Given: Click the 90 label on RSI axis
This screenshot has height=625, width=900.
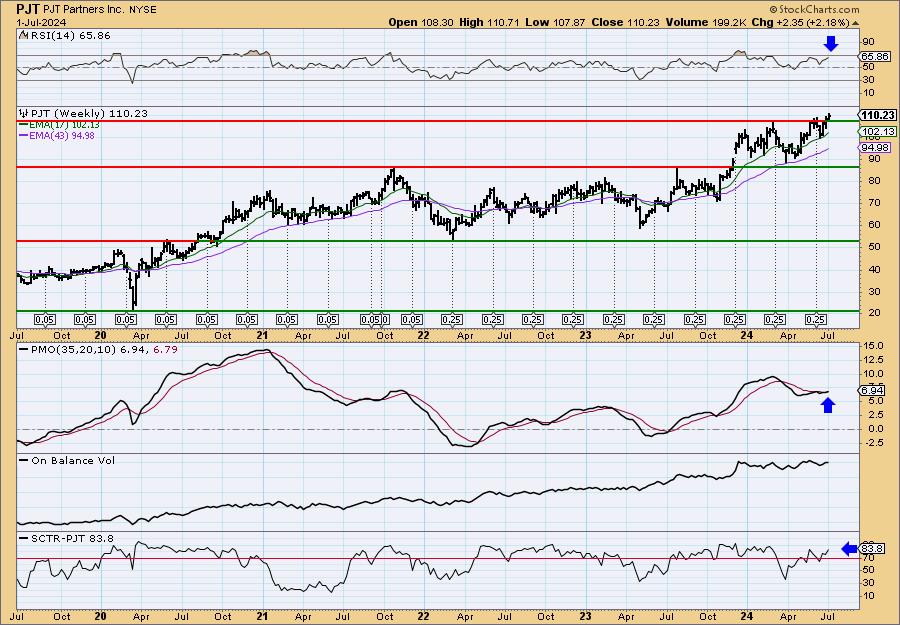Looking at the screenshot, I should [x=869, y=42].
